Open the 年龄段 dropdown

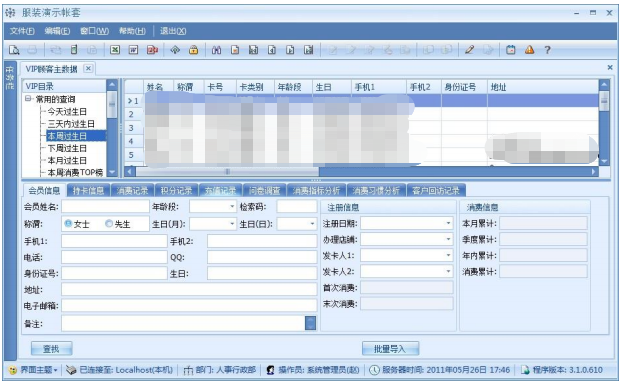(x=232, y=206)
